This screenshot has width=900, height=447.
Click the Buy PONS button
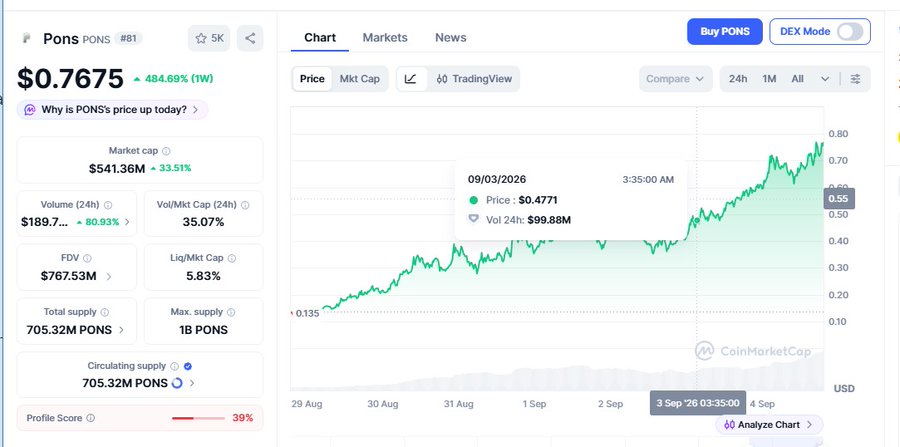pos(724,32)
